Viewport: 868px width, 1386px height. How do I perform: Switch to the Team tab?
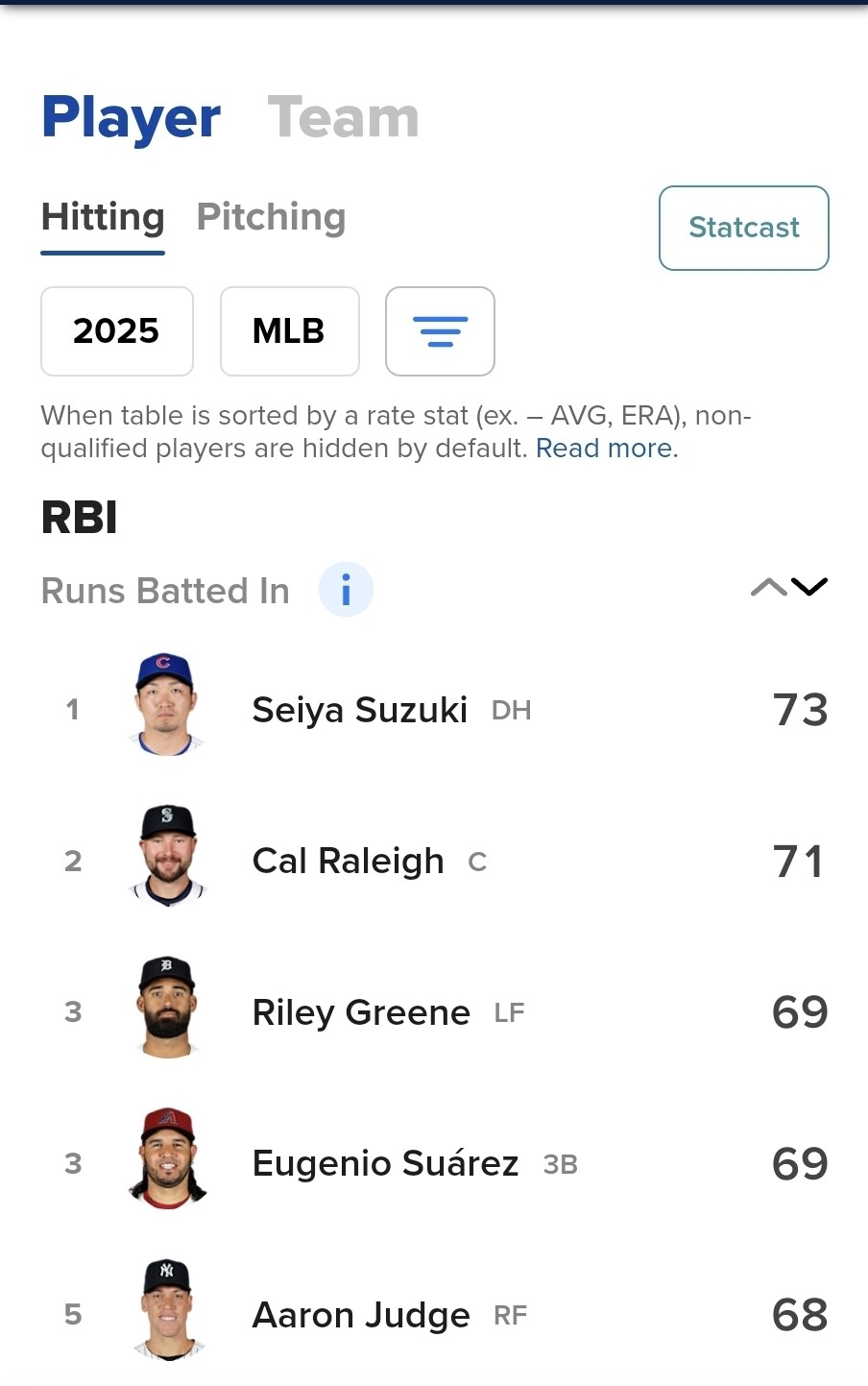(343, 118)
